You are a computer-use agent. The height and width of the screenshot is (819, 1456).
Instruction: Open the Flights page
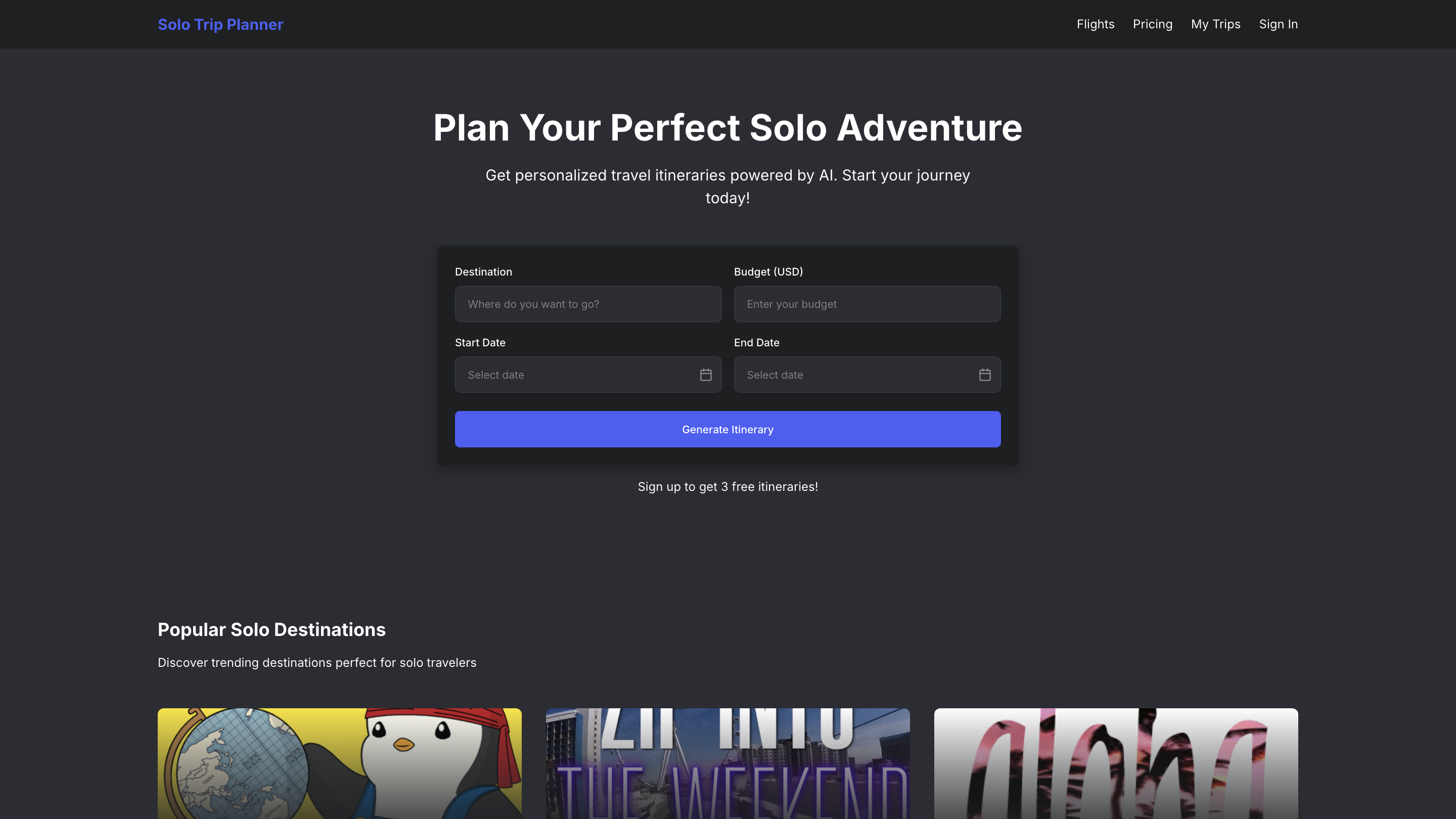[1095, 24]
